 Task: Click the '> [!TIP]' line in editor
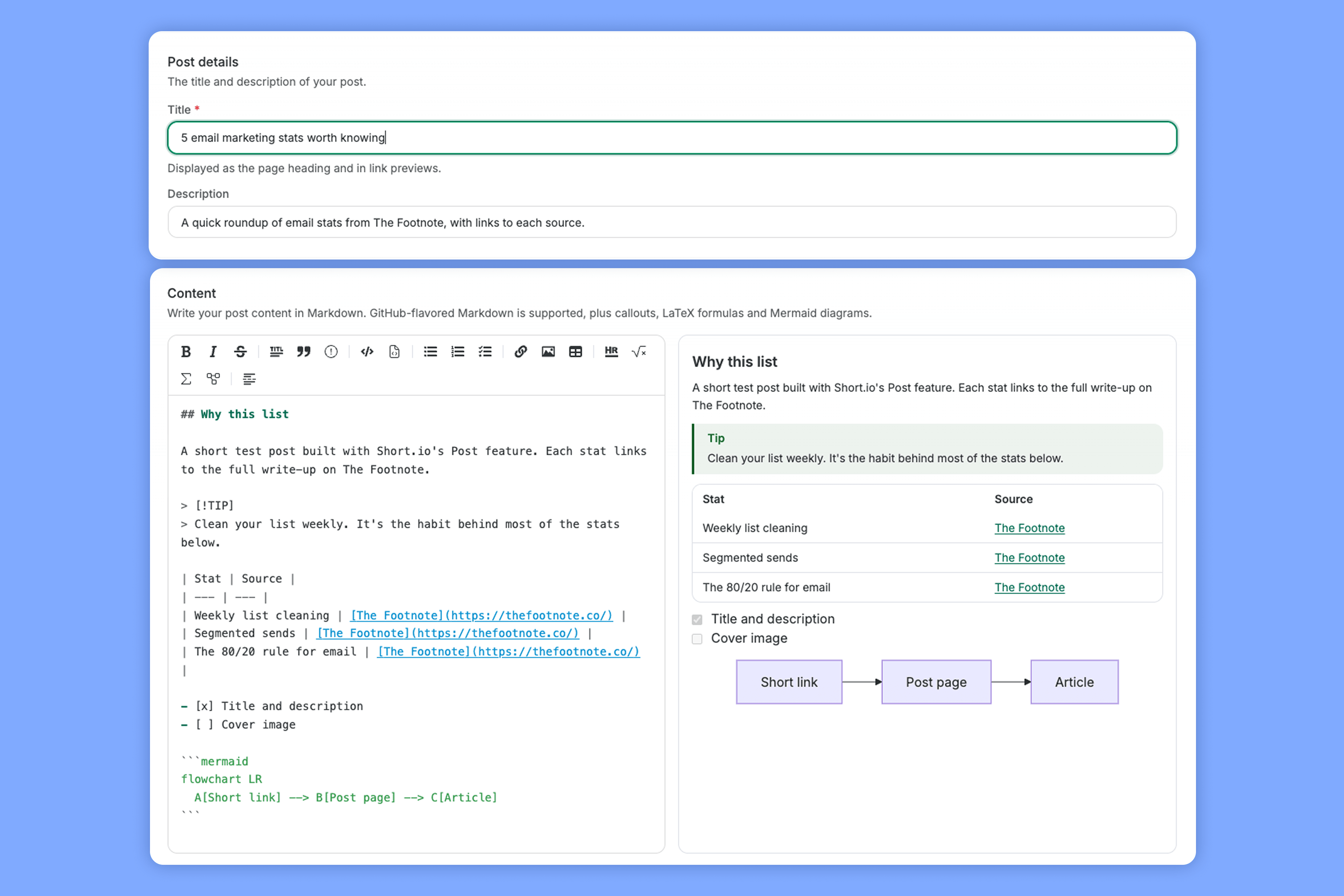click(x=207, y=506)
